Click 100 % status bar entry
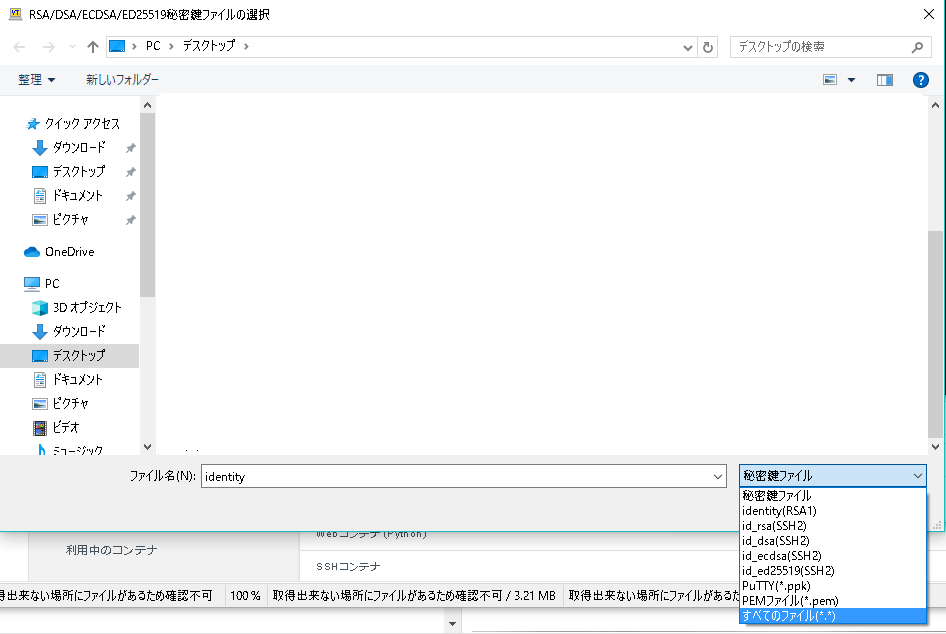This screenshot has width=946, height=634. coord(245,596)
